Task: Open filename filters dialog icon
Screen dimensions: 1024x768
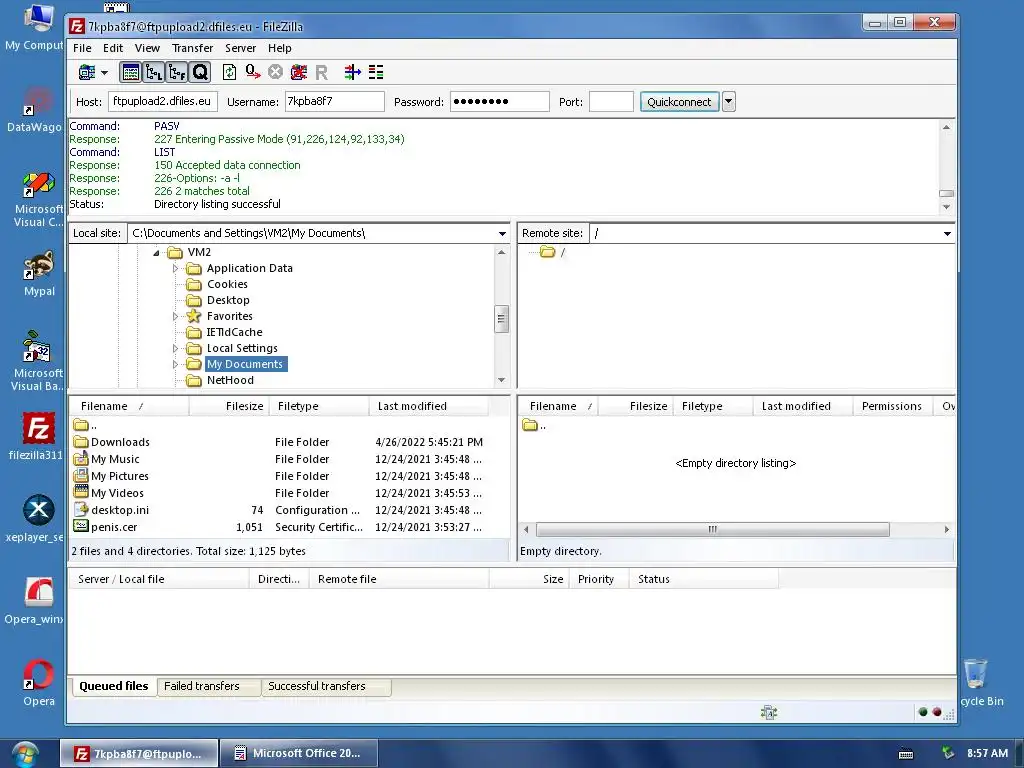Action: coord(353,72)
